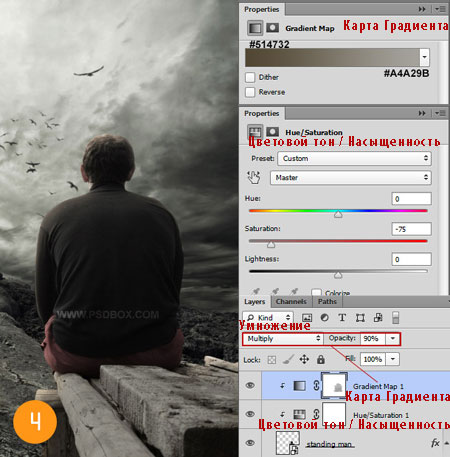
Task: Enable the Reverse checkbox
Action: [250, 92]
